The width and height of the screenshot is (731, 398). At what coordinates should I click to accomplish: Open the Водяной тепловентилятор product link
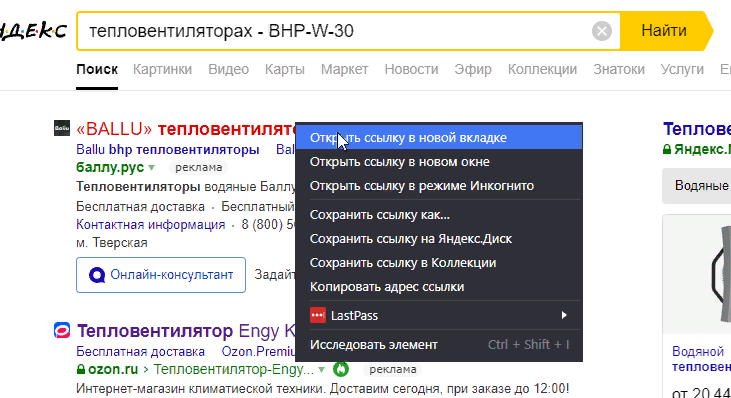coord(701,359)
